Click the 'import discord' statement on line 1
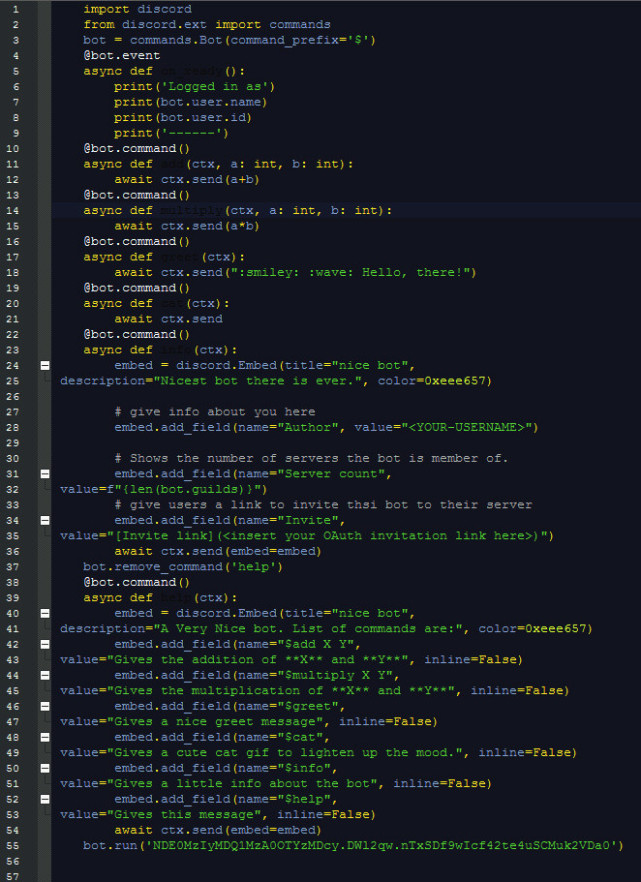 tap(138, 9)
